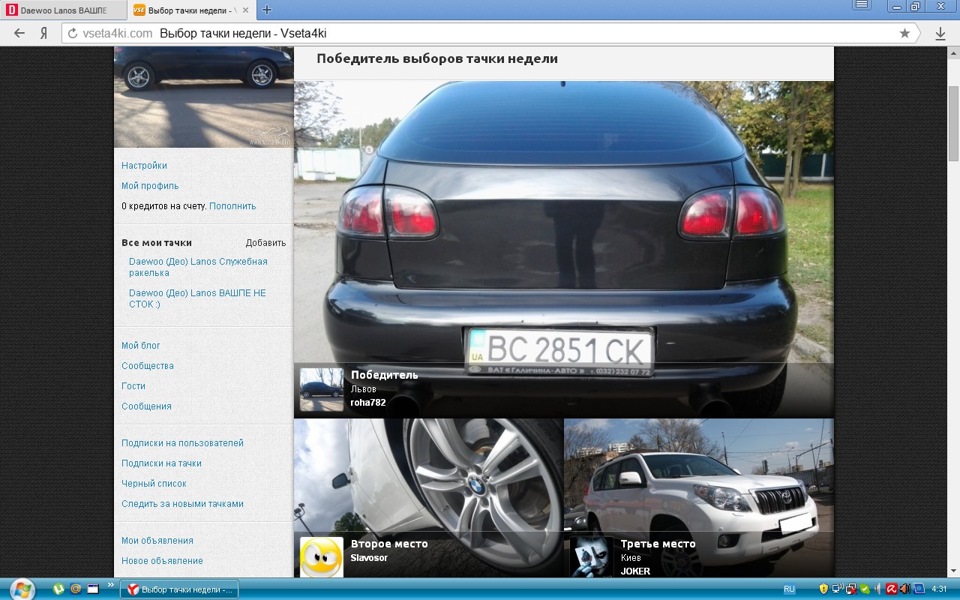
Task: Open Следить за новыми тачками
Action: [182, 504]
